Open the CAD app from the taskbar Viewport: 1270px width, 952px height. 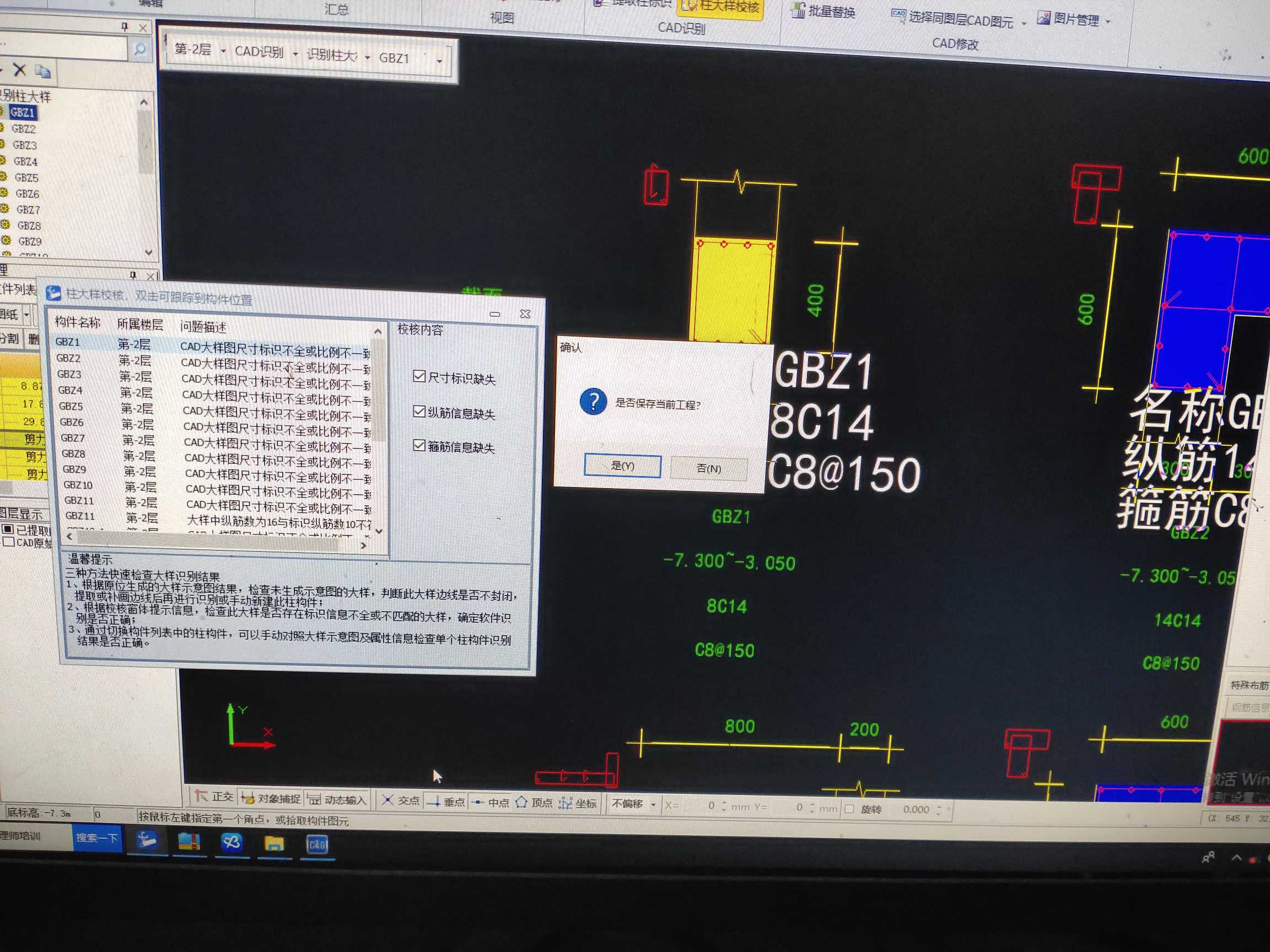[317, 844]
